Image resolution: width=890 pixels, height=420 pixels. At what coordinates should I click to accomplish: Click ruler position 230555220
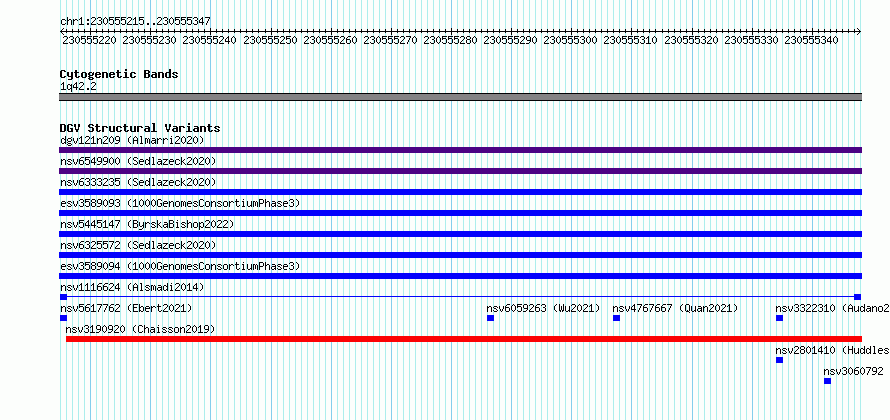click(89, 40)
